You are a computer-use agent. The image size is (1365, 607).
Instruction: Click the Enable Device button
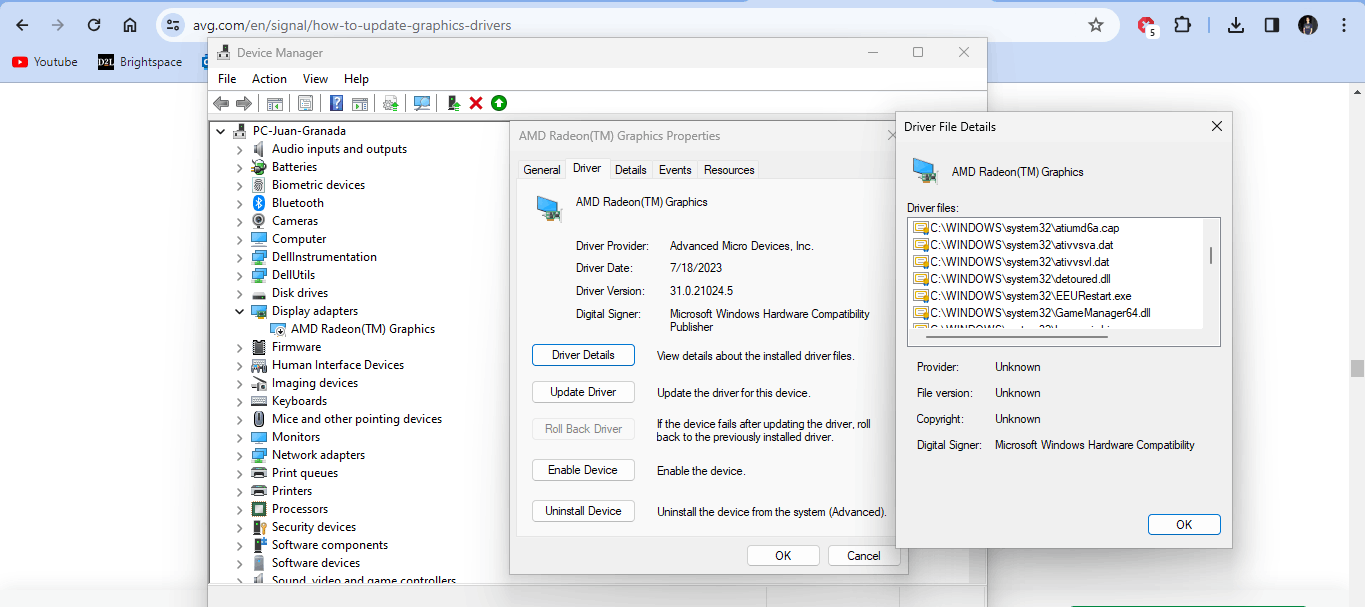(x=583, y=470)
